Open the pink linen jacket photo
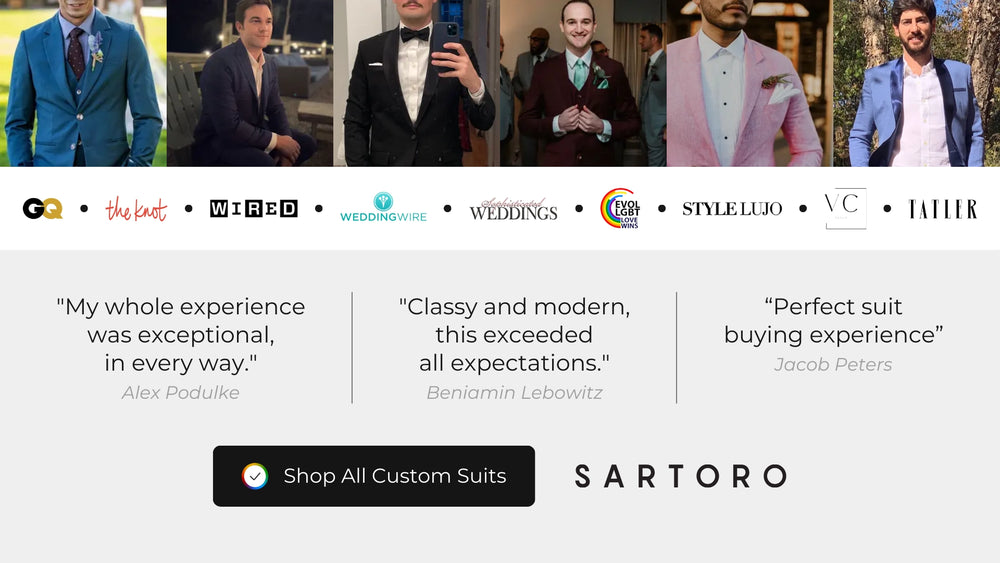1000x563 pixels. 749,83
